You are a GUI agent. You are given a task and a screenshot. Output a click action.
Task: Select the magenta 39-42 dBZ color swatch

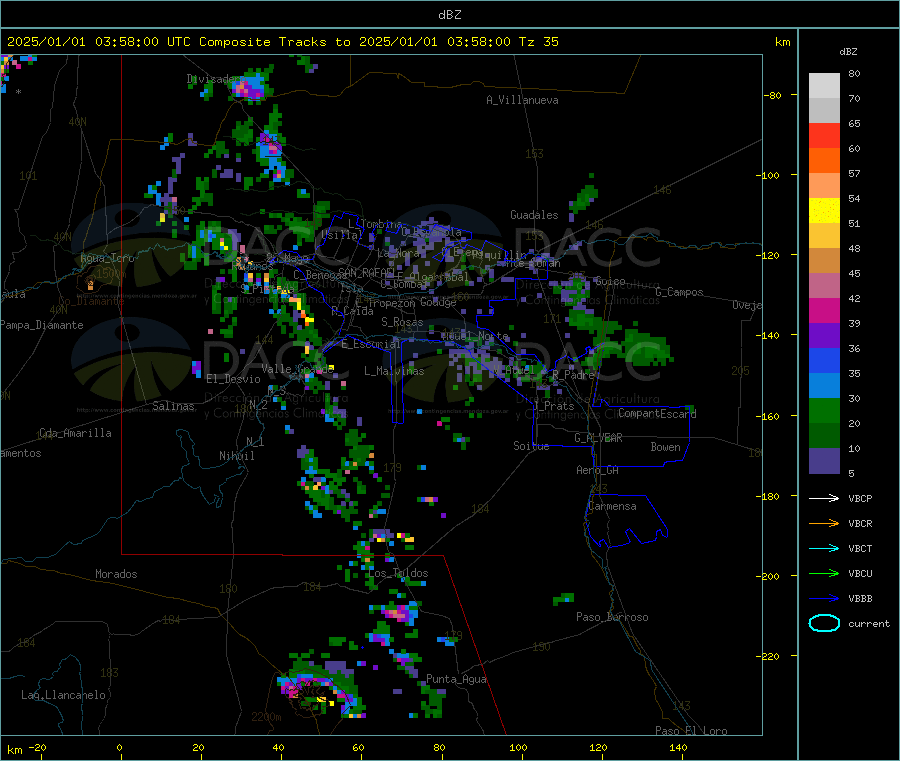[x=824, y=310]
